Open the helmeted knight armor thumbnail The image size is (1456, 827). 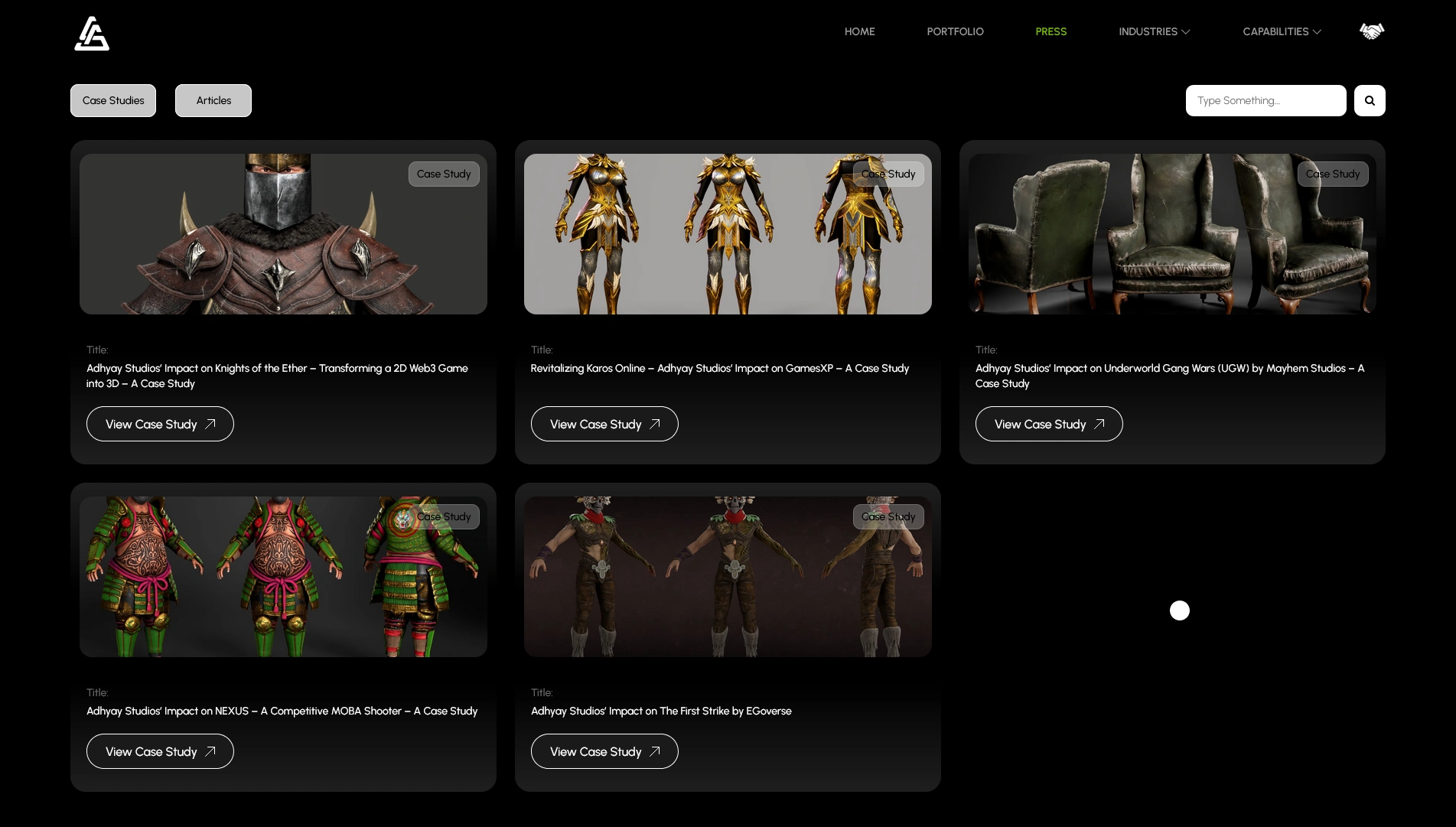[x=283, y=234]
